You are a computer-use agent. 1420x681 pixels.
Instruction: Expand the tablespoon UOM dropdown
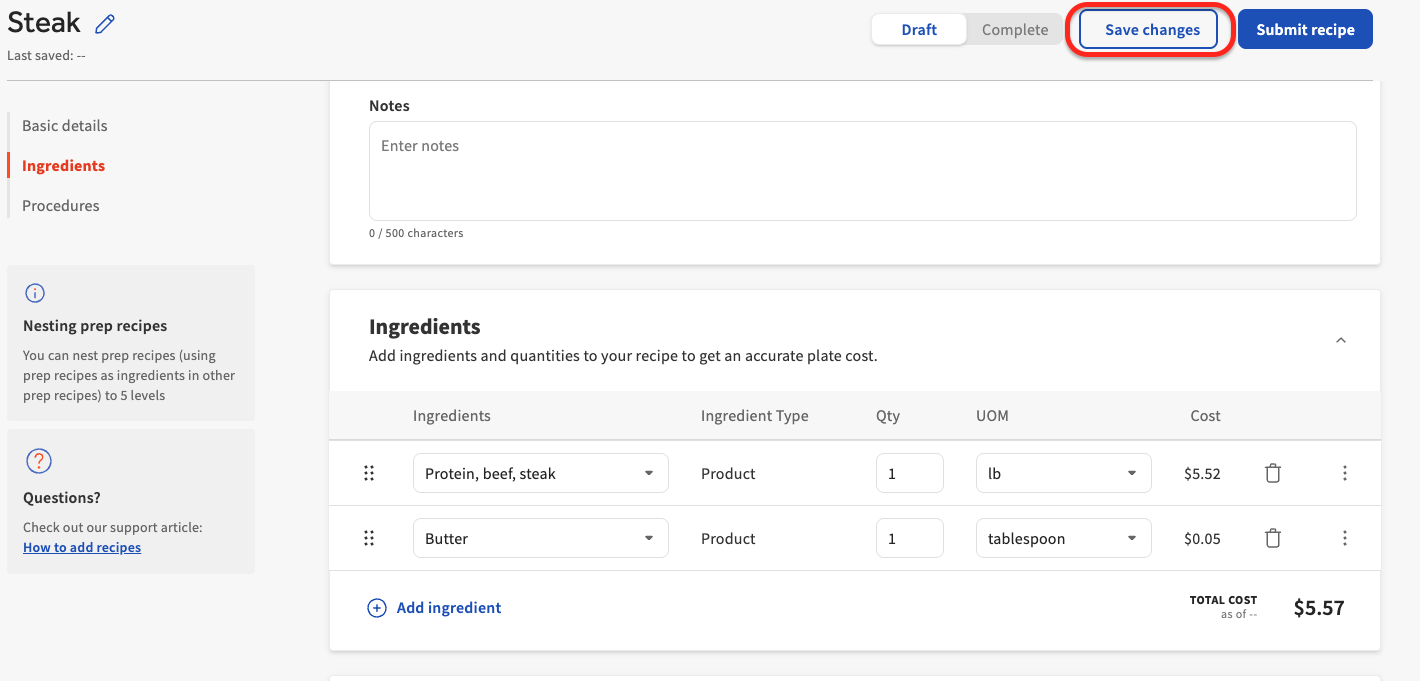[x=1062, y=539]
